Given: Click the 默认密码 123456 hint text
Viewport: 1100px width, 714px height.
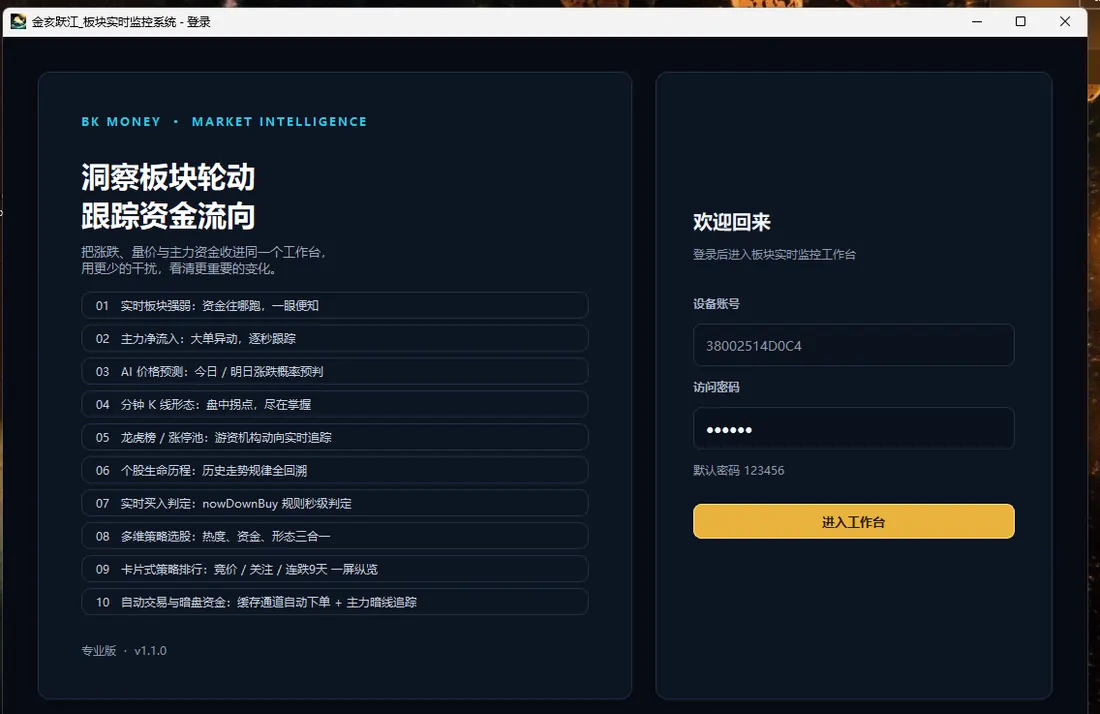Looking at the screenshot, I should pyautogui.click(x=739, y=471).
